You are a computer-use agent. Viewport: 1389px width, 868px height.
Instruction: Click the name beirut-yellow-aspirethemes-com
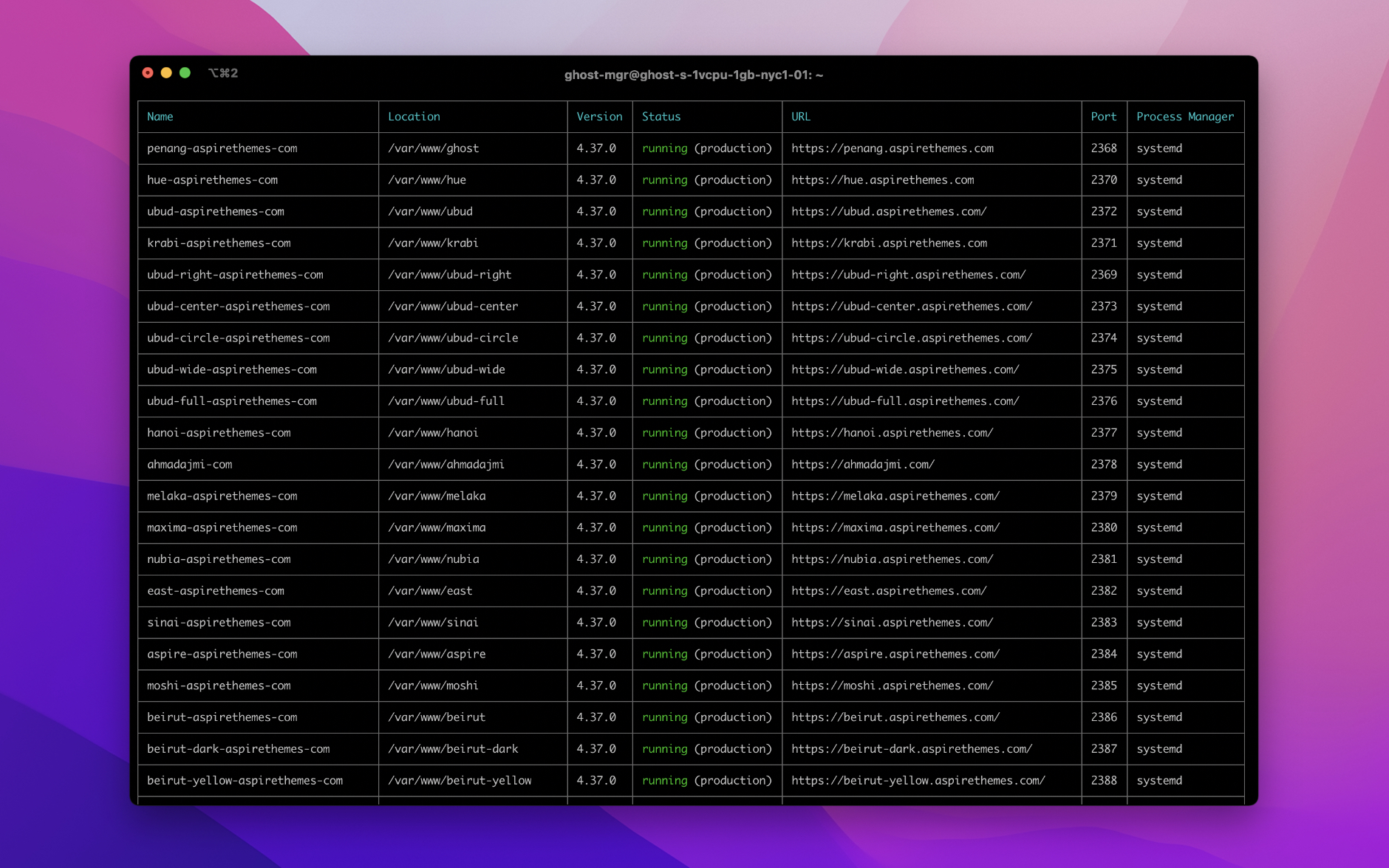point(245,781)
